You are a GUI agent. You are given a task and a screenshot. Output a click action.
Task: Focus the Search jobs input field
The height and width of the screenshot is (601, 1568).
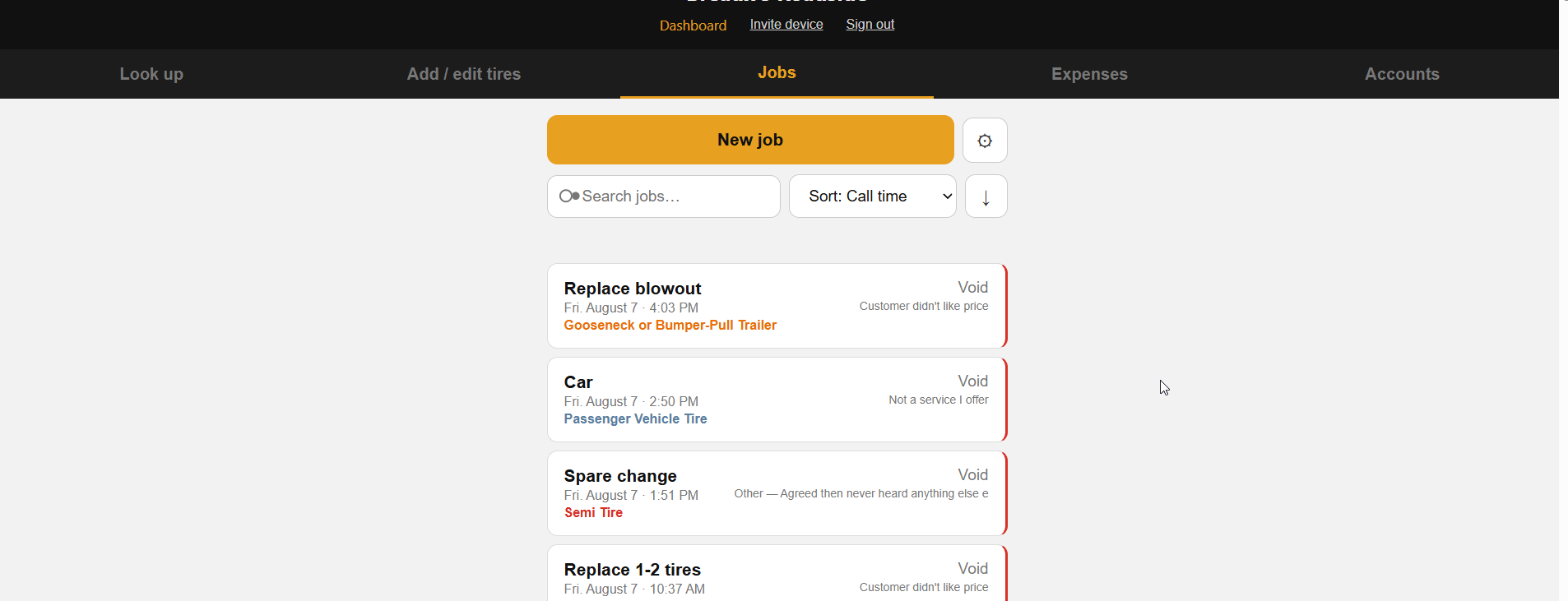coord(663,196)
